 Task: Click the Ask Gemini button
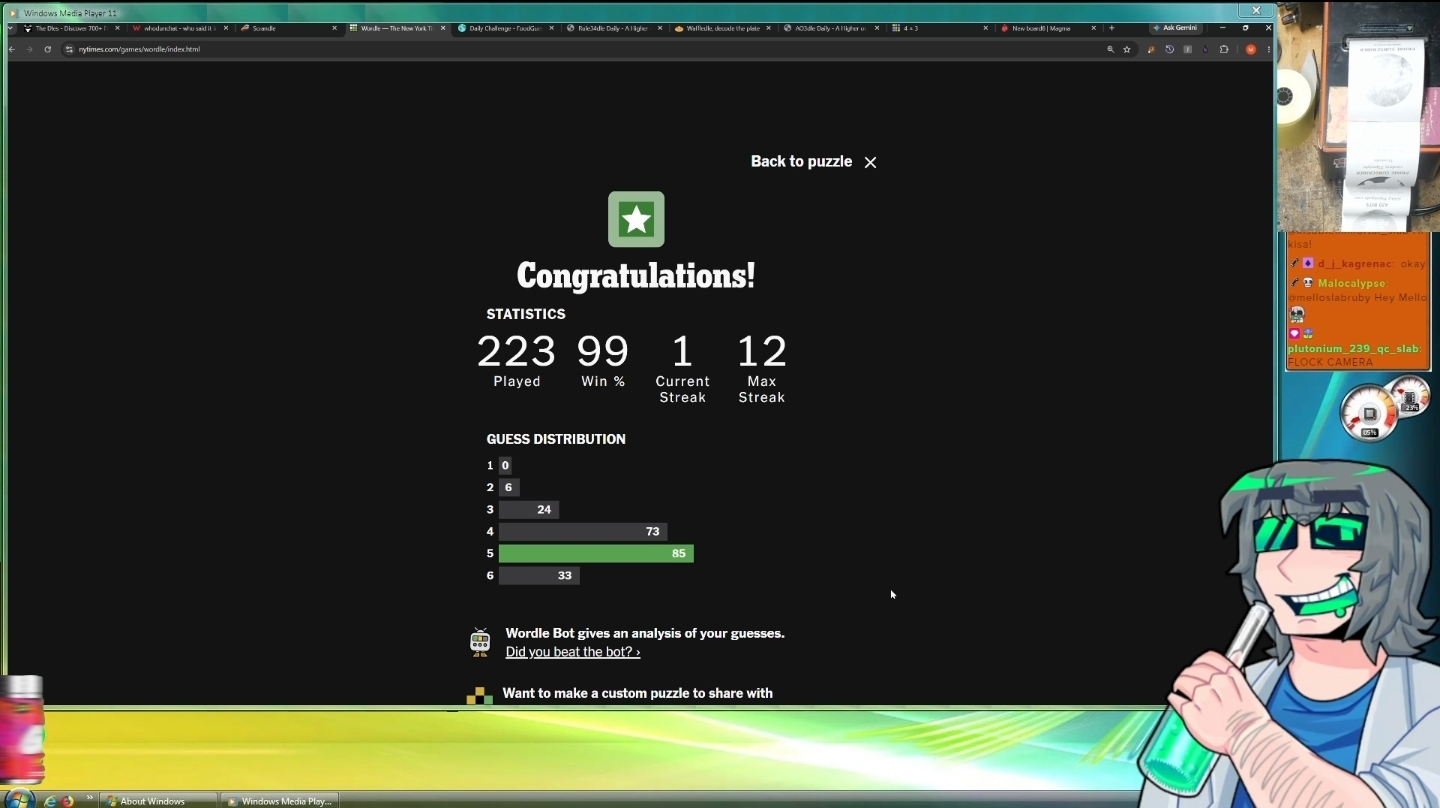click(x=1176, y=28)
